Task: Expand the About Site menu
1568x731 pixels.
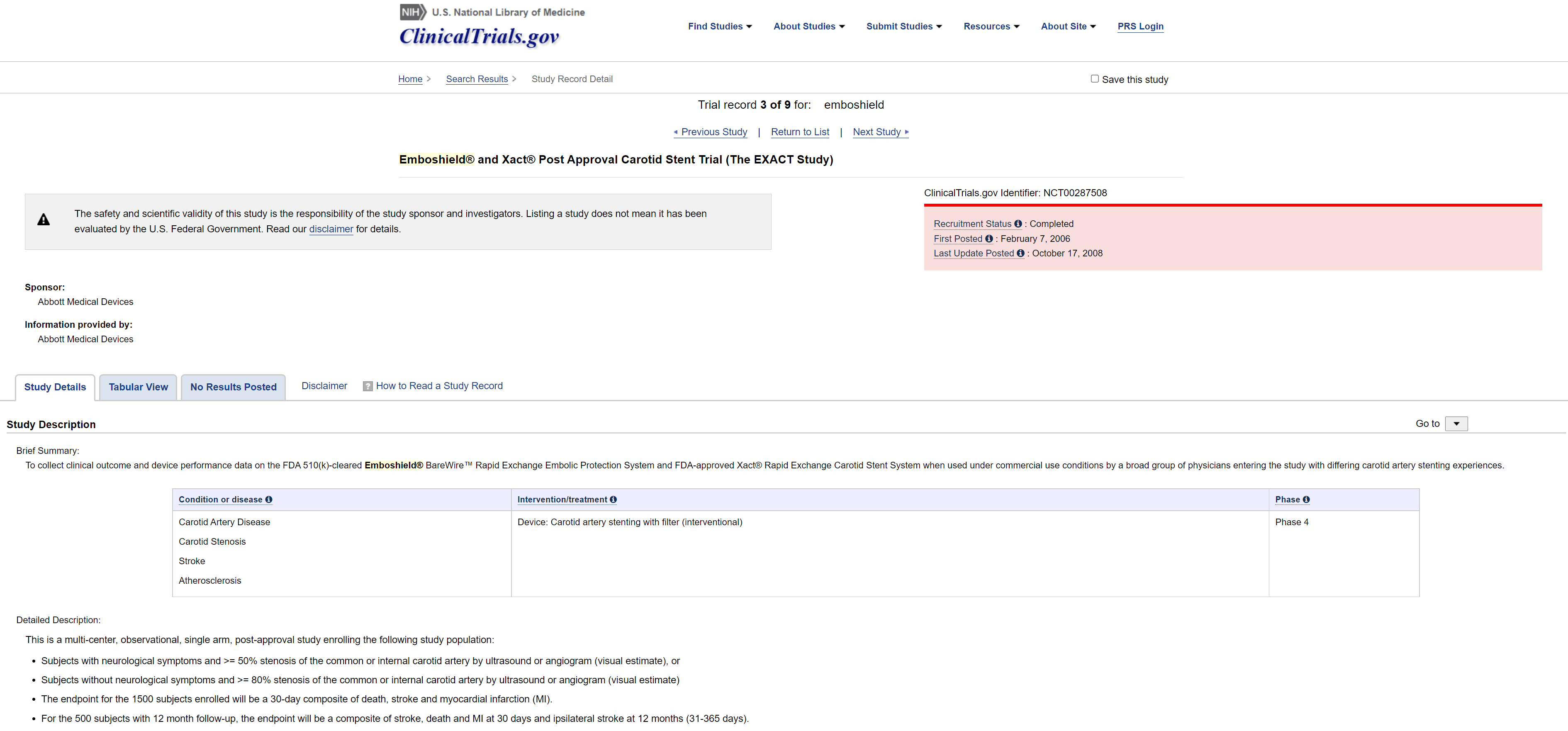Action: point(1068,26)
